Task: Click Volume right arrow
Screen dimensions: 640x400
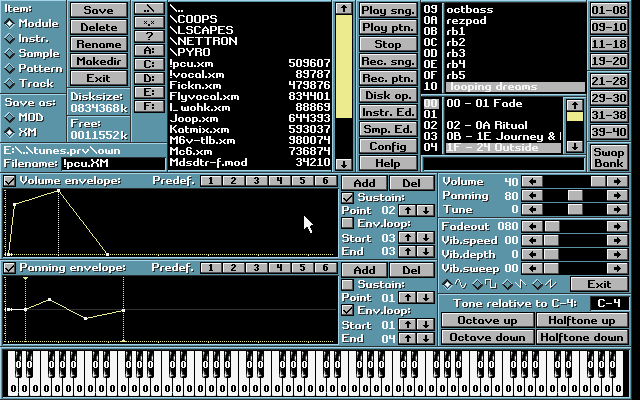Action: click(617, 182)
